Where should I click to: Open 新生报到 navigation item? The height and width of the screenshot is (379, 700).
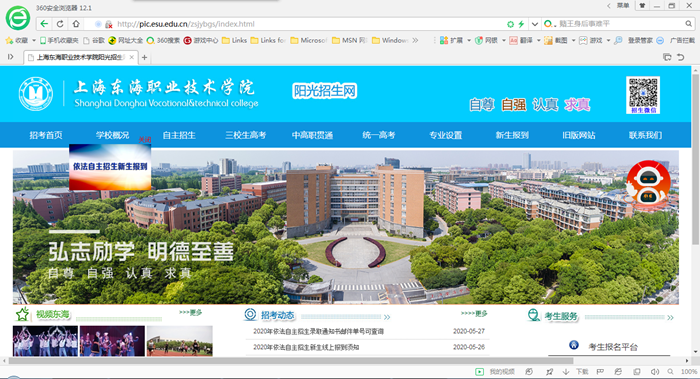point(512,135)
